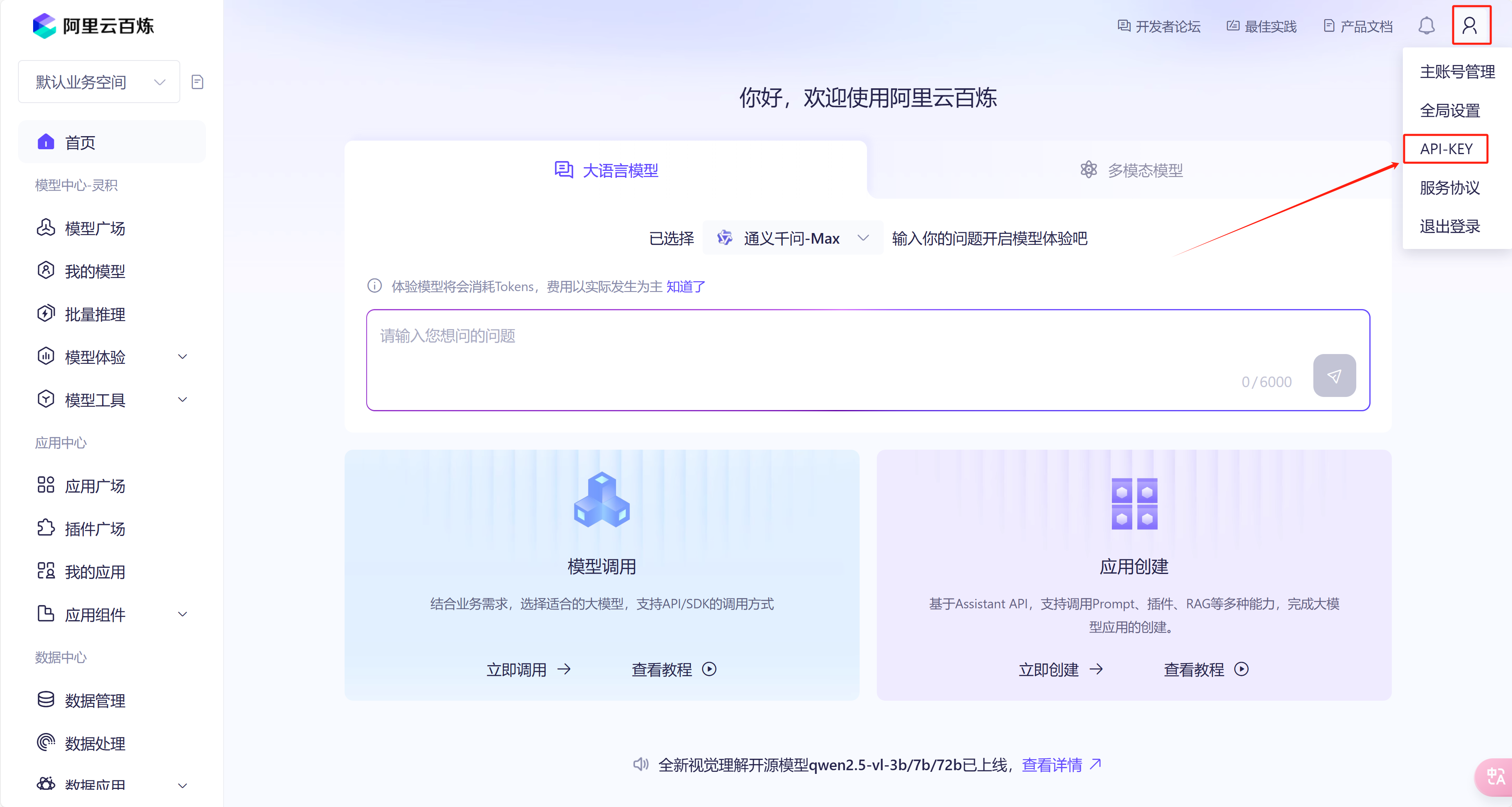1512x807 pixels.
Task: Open the 首页 home icon in sidebar
Action: coord(46,141)
